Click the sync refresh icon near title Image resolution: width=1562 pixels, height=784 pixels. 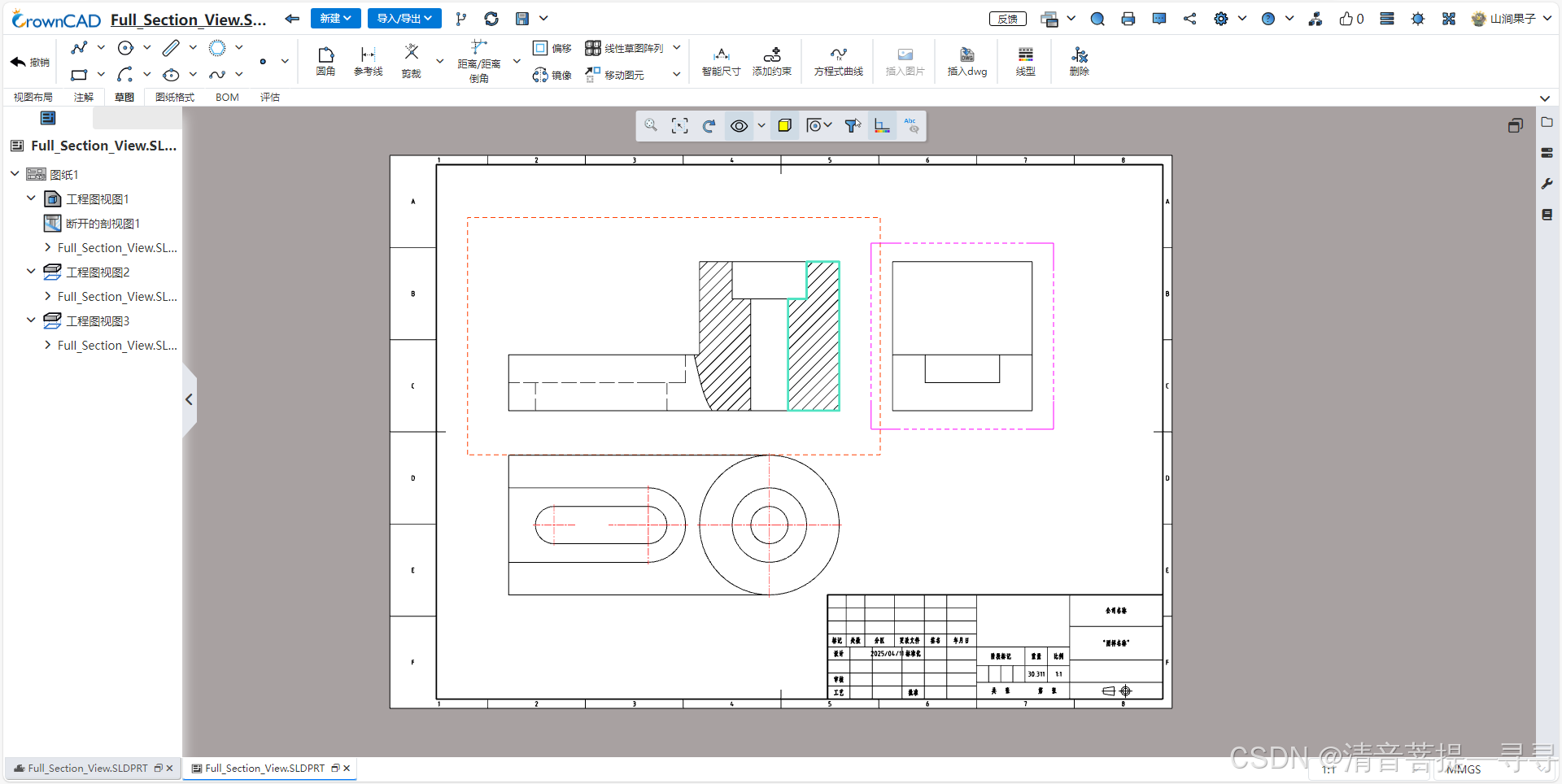pyautogui.click(x=491, y=19)
